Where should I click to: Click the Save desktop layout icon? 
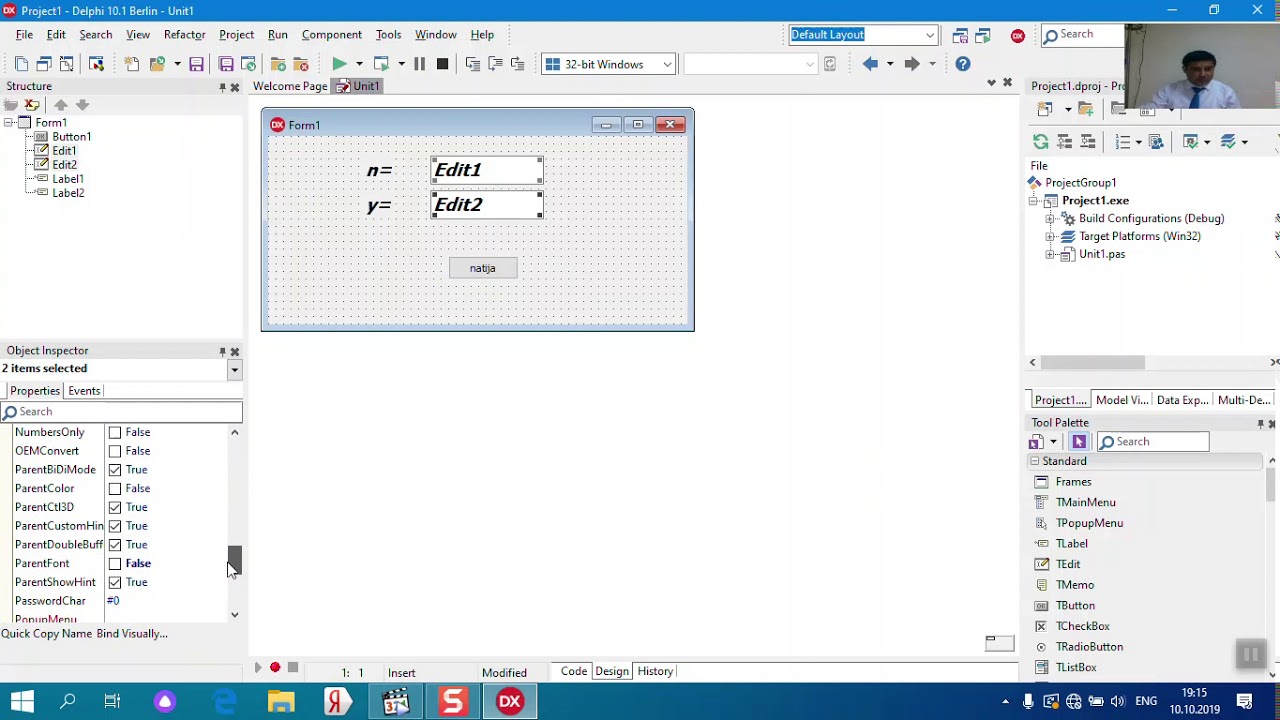960,35
